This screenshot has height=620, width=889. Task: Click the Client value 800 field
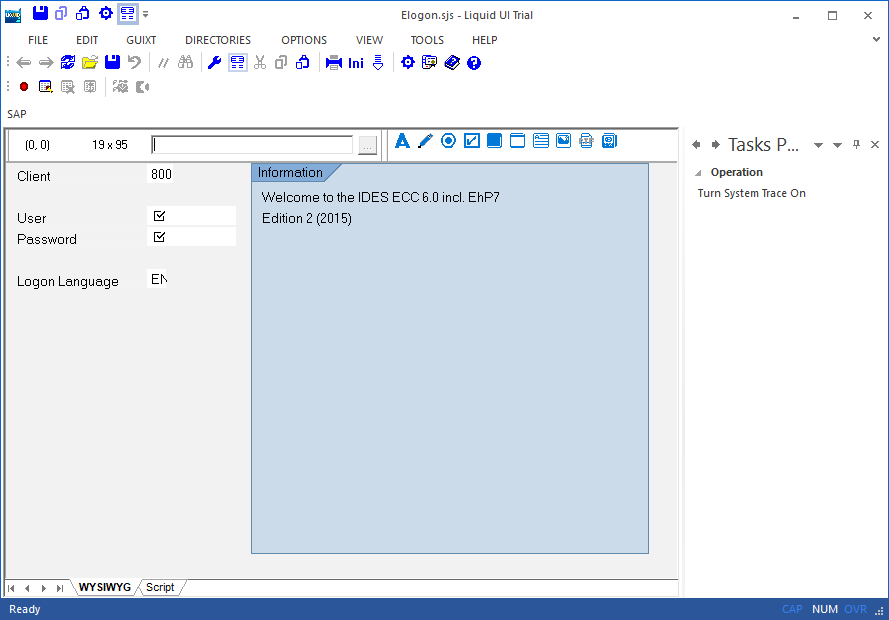pos(161,175)
